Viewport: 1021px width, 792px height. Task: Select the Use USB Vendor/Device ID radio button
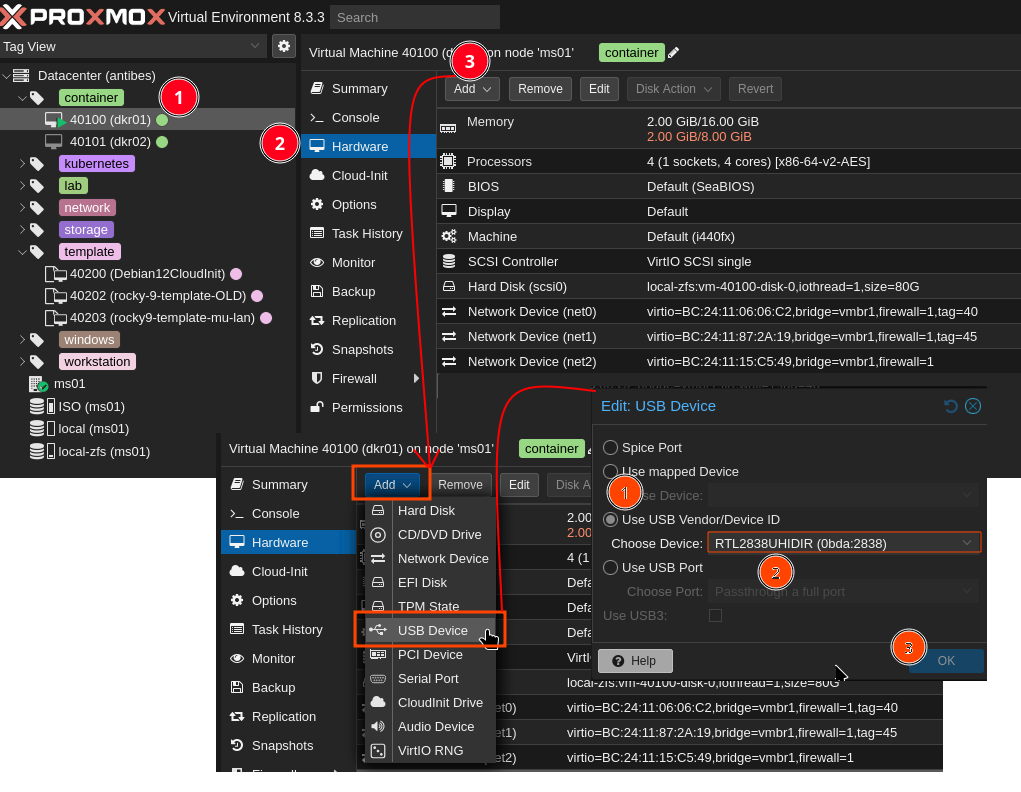click(610, 520)
